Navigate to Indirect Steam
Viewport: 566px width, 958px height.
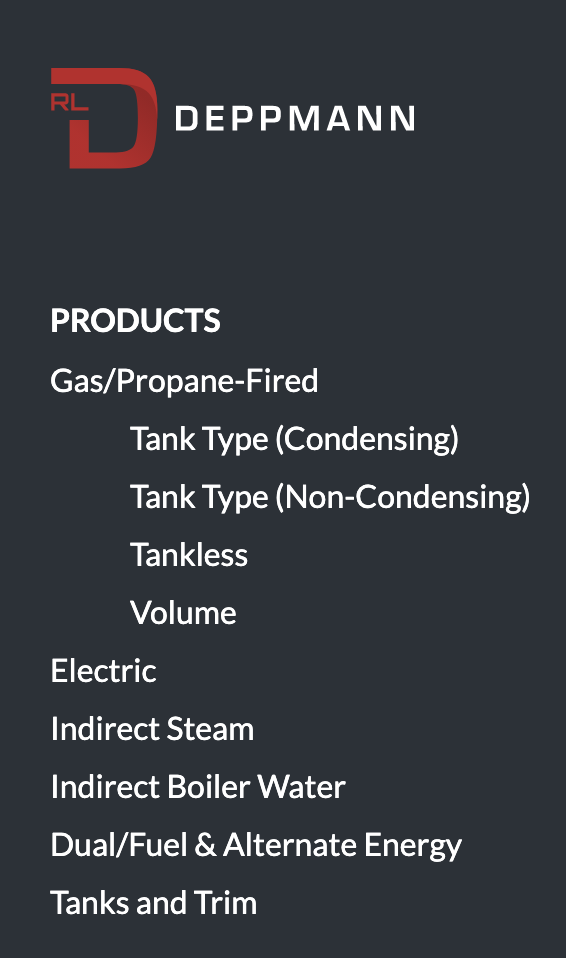click(152, 729)
